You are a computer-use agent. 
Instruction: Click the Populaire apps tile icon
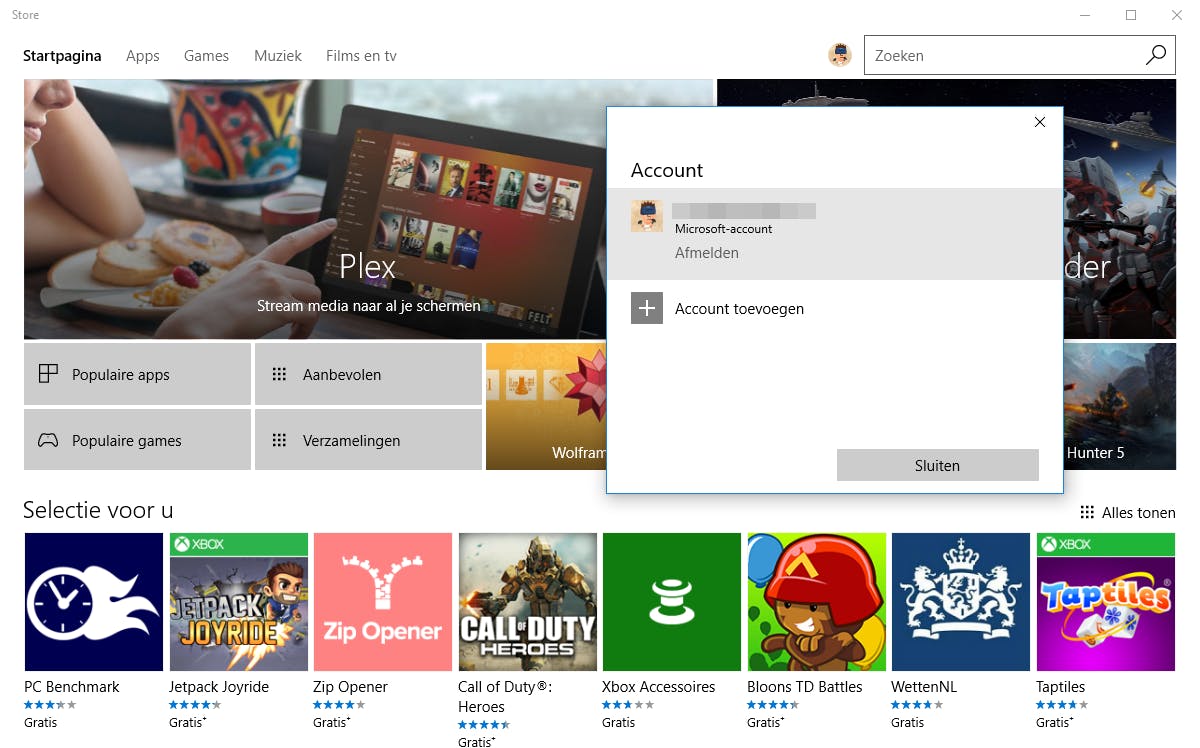(x=48, y=374)
